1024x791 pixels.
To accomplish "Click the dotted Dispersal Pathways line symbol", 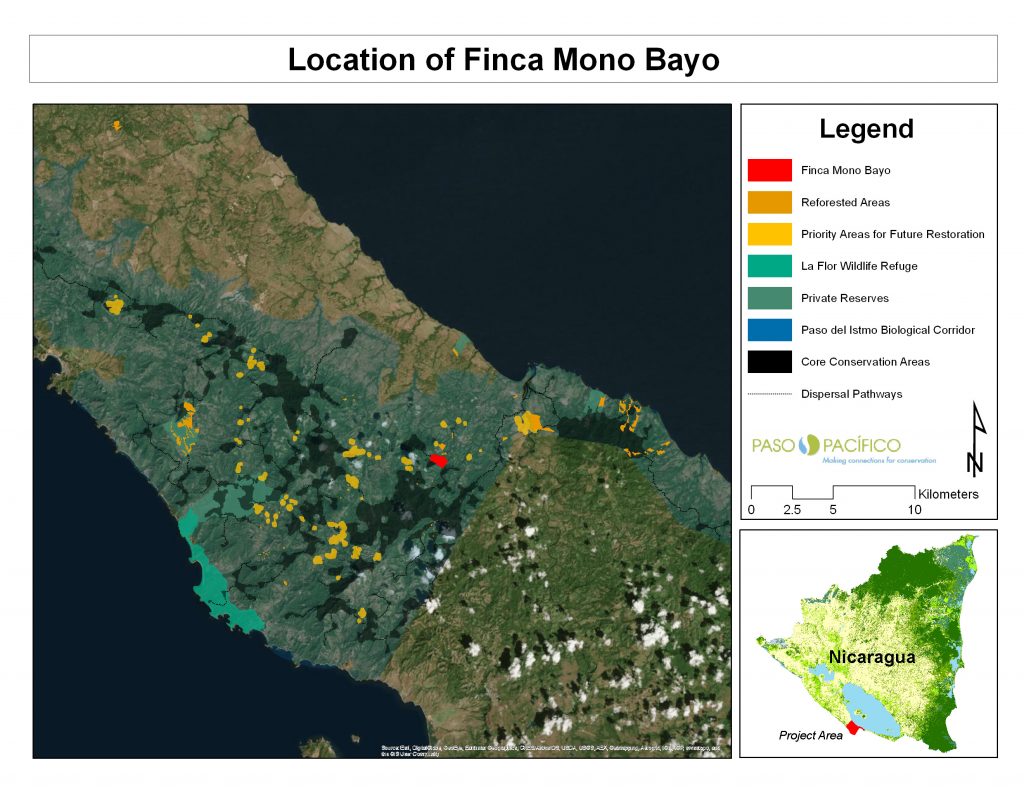I will click(x=769, y=394).
